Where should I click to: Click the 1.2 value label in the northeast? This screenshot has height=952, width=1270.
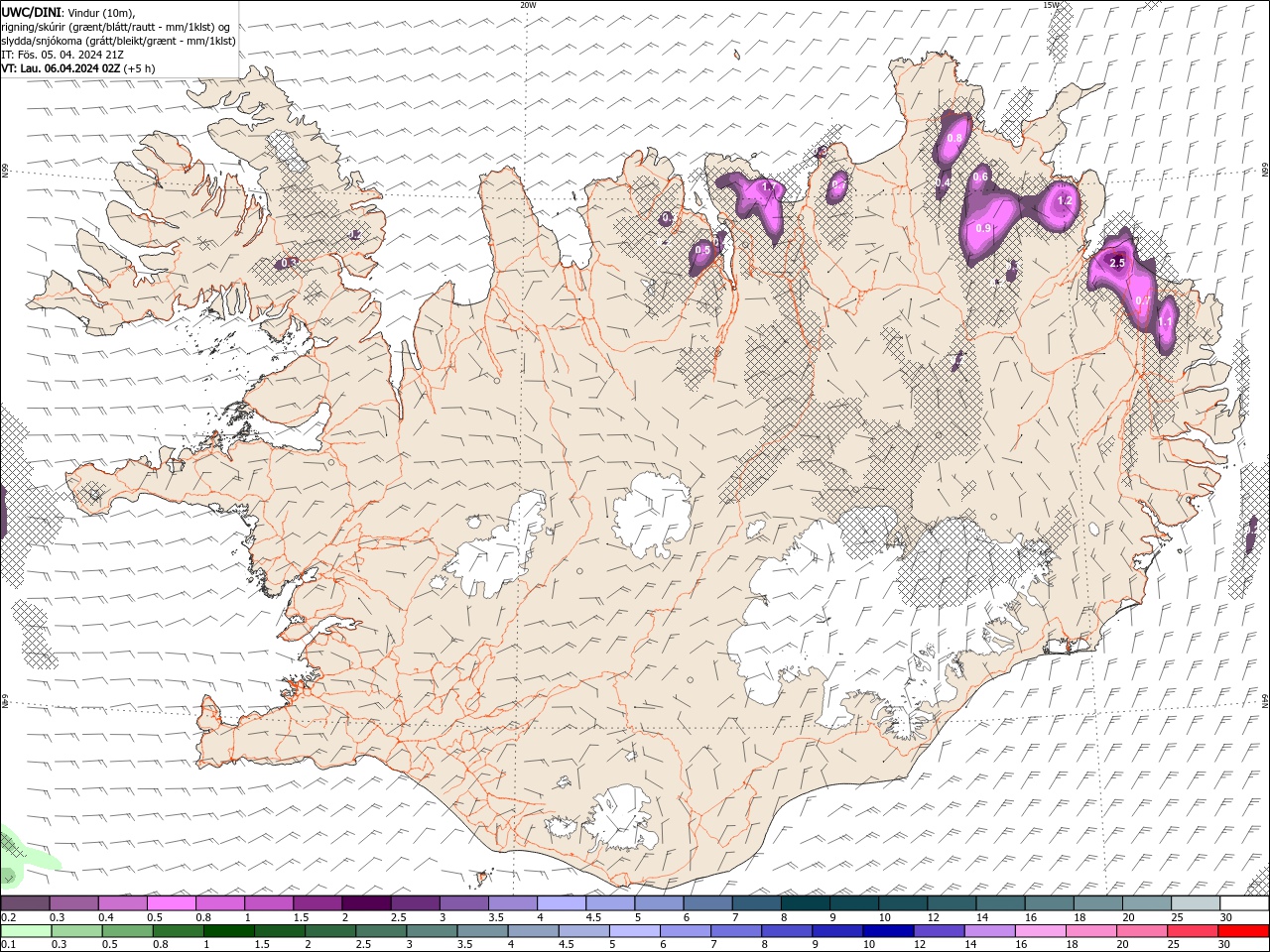click(1066, 200)
